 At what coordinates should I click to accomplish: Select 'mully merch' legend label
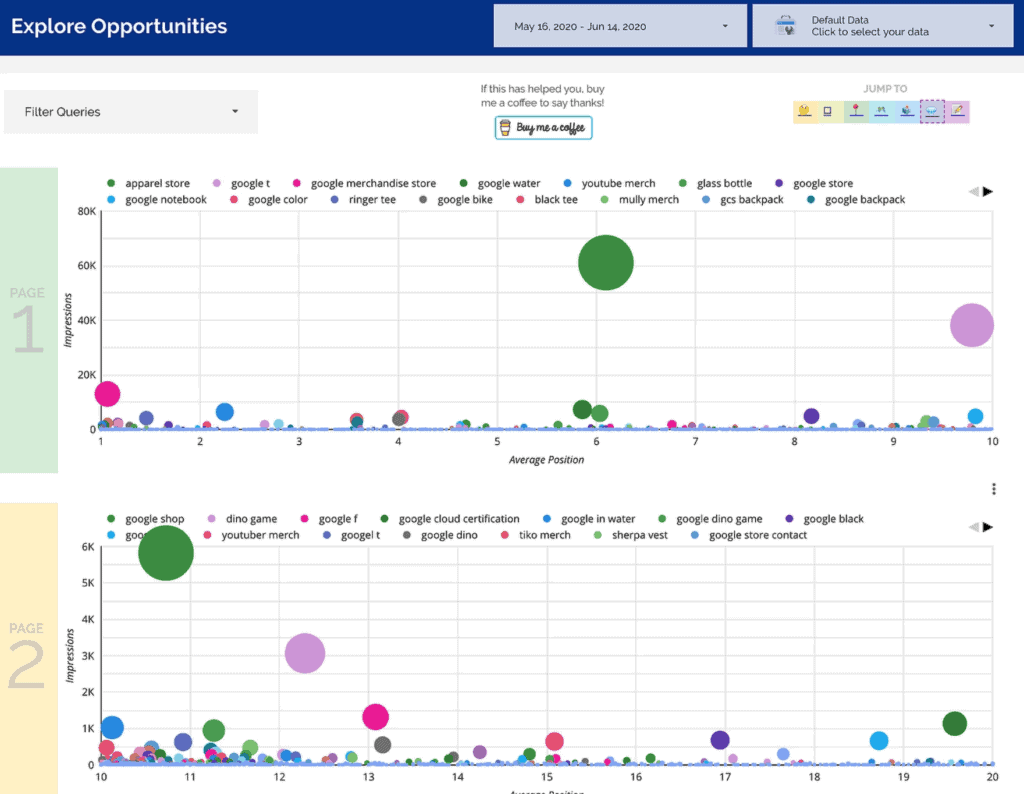pos(648,200)
